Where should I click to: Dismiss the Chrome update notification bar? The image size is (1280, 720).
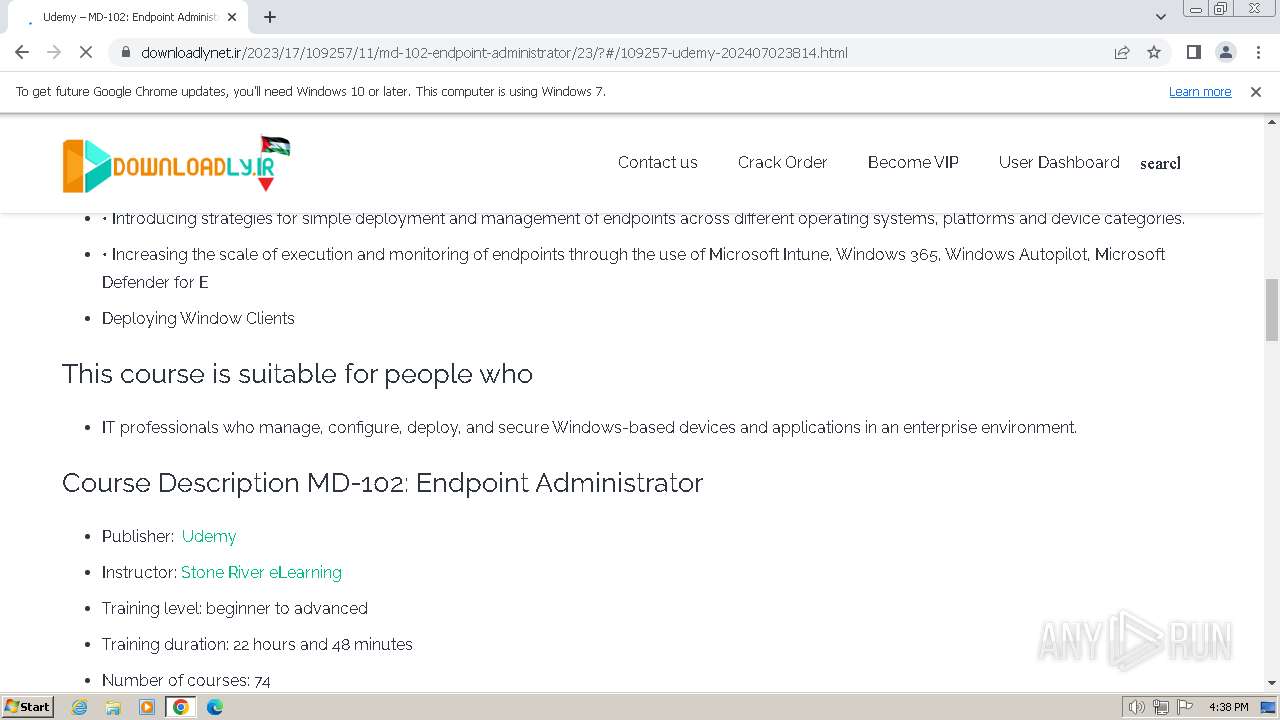coord(1256,91)
